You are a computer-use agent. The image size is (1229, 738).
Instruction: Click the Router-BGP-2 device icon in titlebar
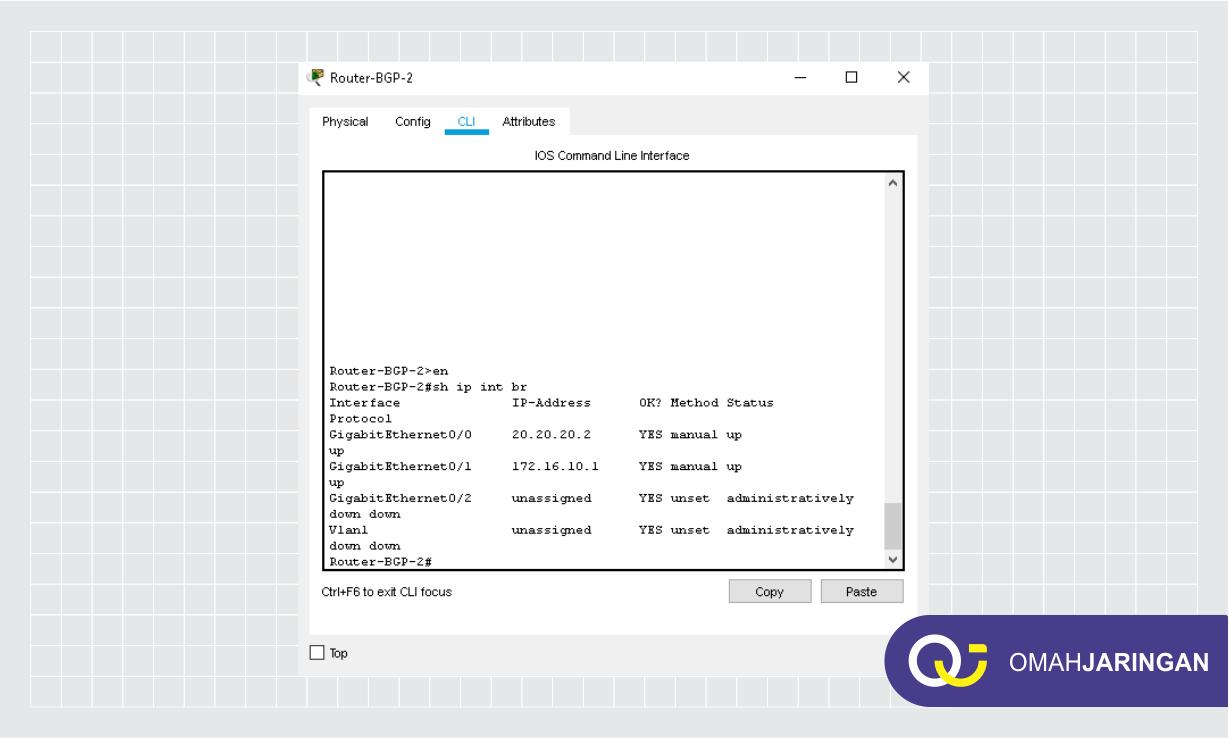317,77
